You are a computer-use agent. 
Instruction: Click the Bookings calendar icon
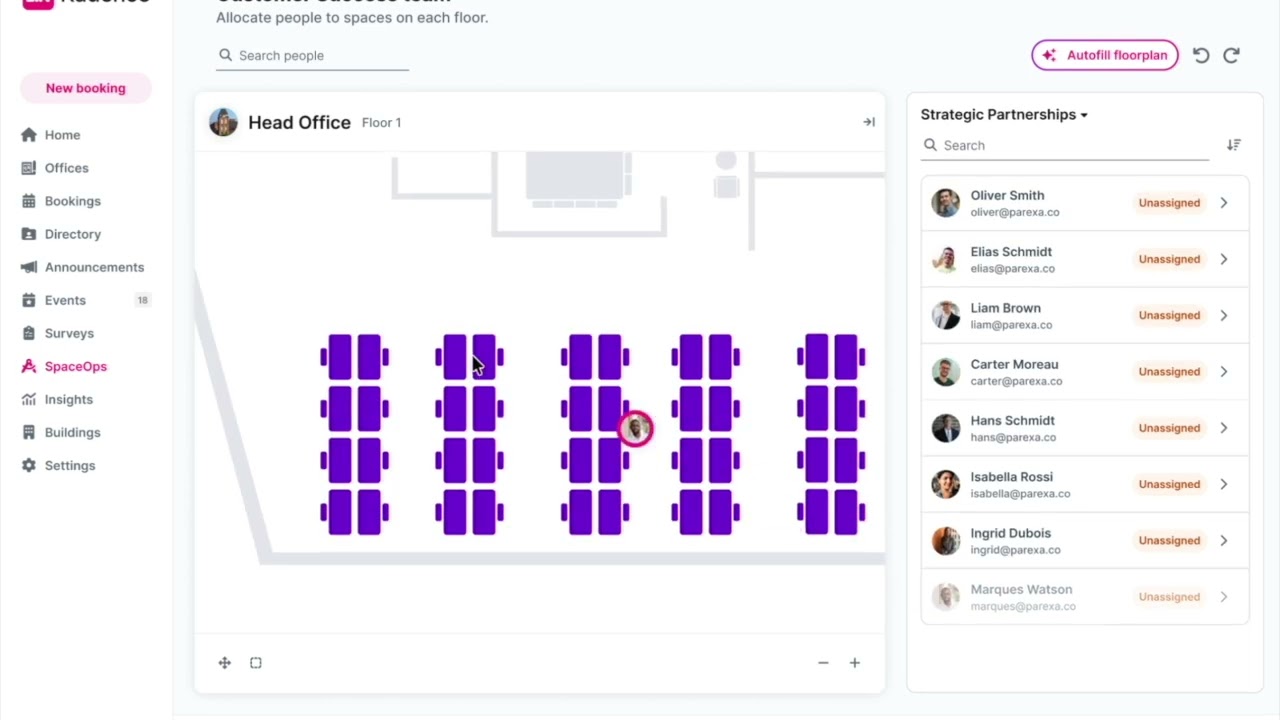[x=28, y=201]
